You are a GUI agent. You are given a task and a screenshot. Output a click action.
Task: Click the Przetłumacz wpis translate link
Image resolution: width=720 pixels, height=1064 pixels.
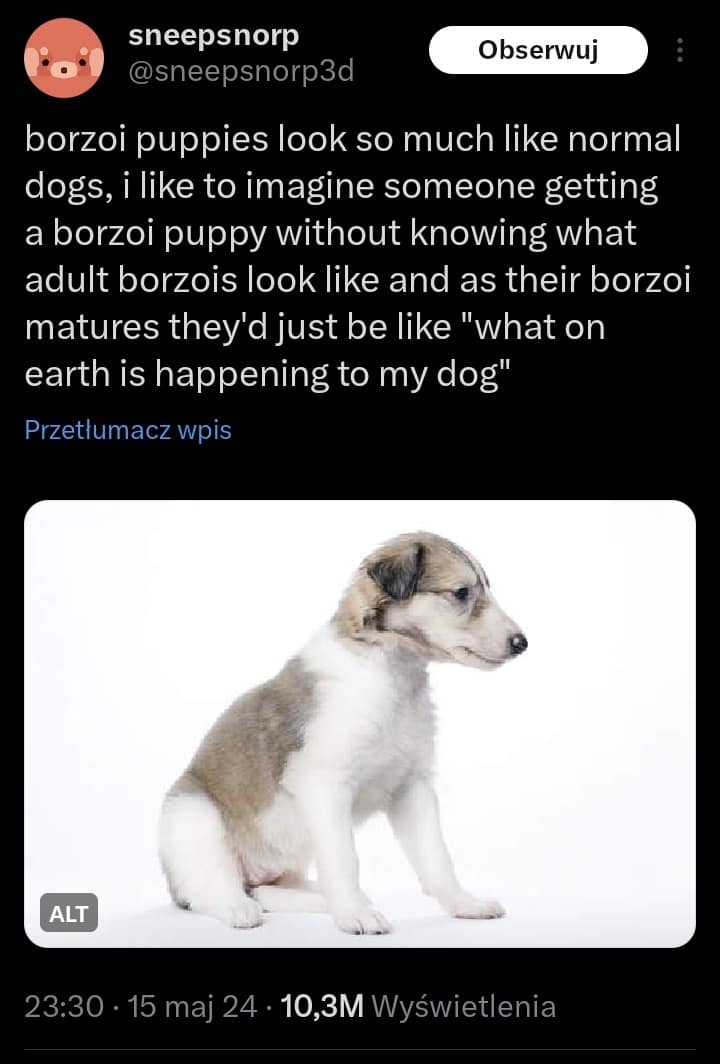[128, 430]
